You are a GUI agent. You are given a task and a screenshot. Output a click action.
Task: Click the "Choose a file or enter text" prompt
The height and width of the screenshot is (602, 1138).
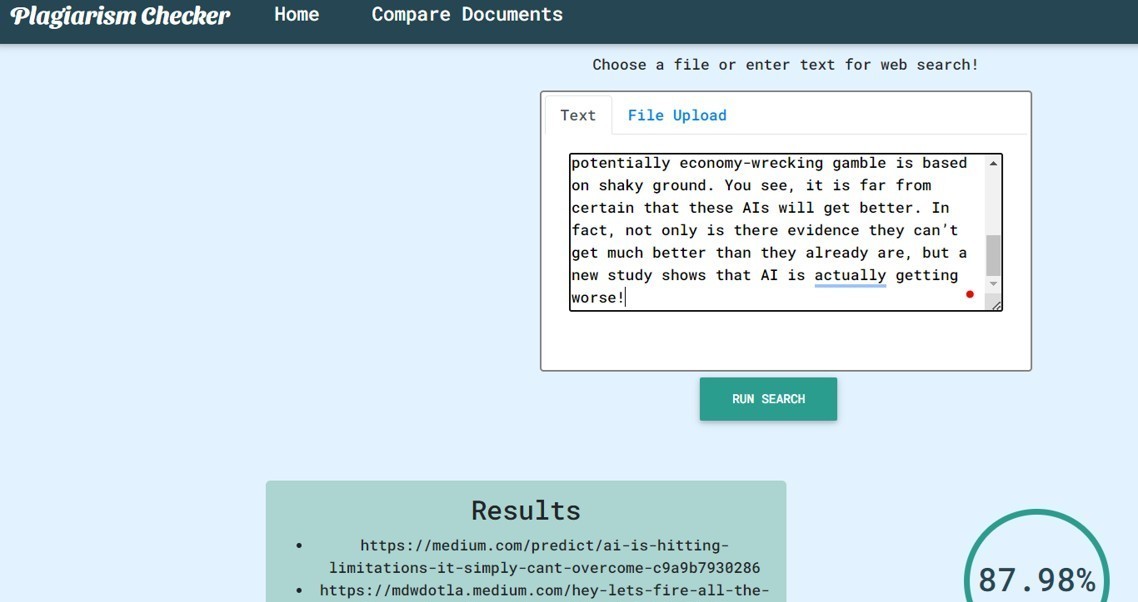785,65
